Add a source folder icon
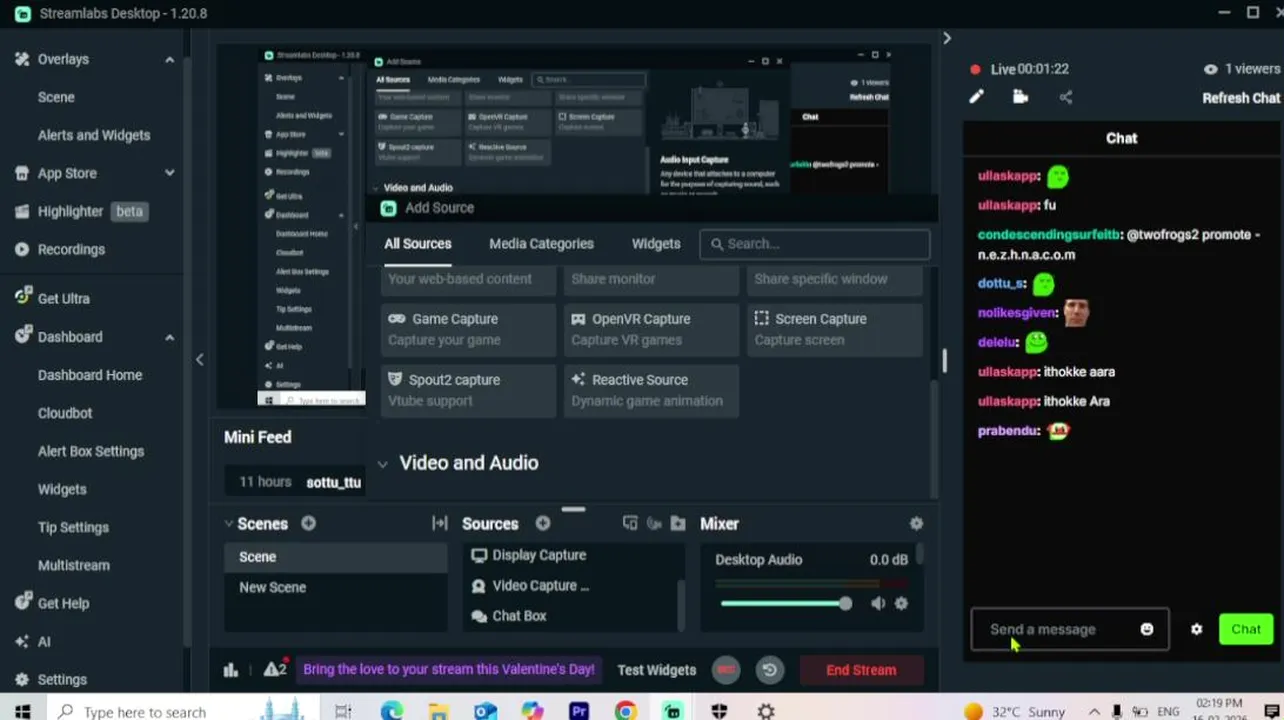This screenshot has width=1284, height=720. click(x=678, y=523)
